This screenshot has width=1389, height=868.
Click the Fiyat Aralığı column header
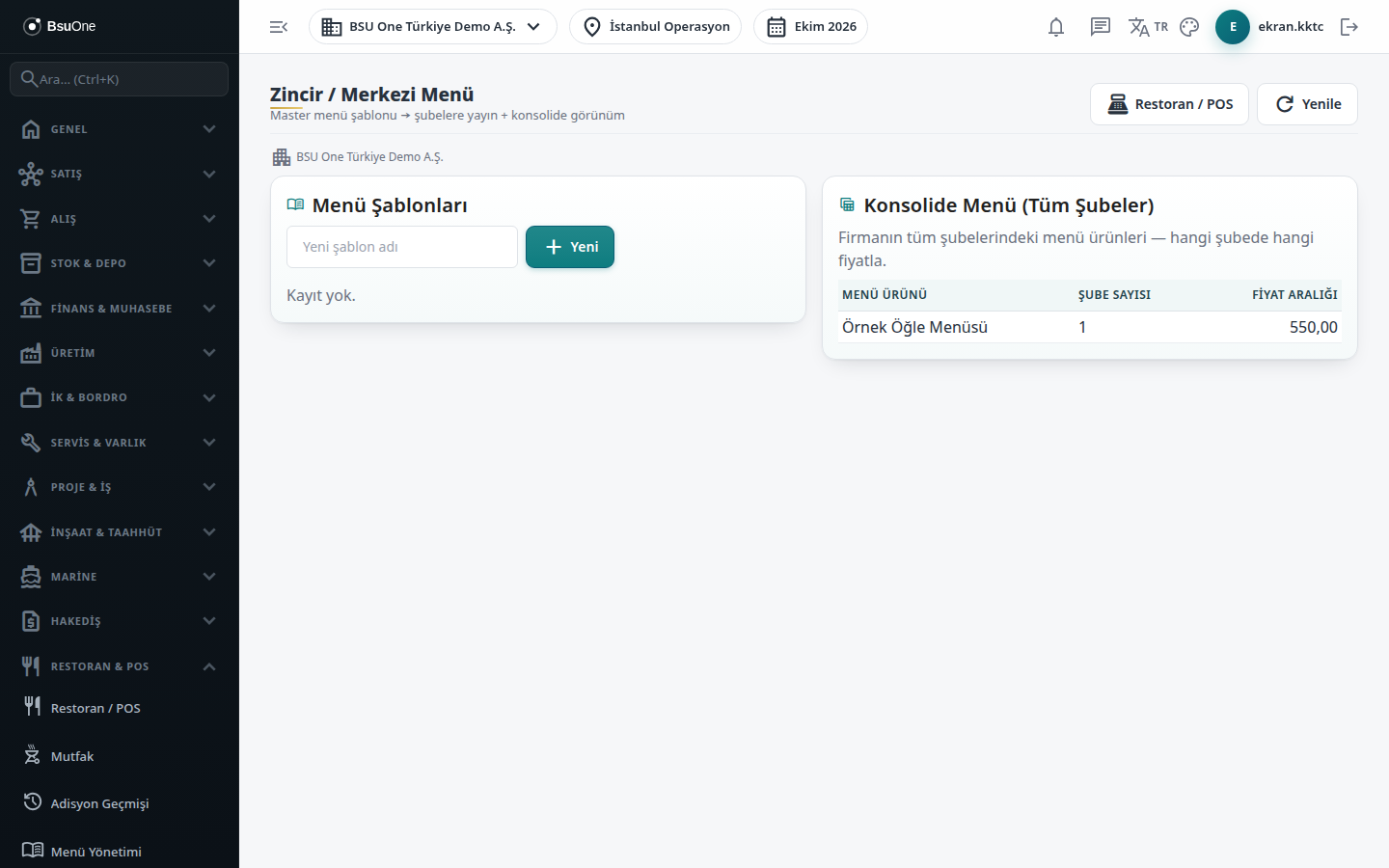point(1294,295)
